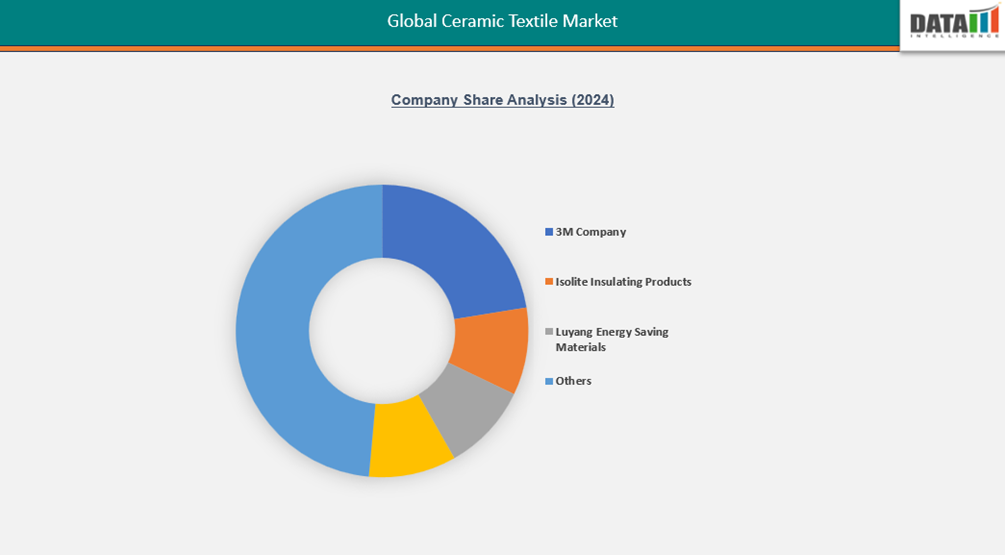Image resolution: width=1005 pixels, height=555 pixels.
Task: Click the DATA Intelligence logo
Action: pos(954,23)
